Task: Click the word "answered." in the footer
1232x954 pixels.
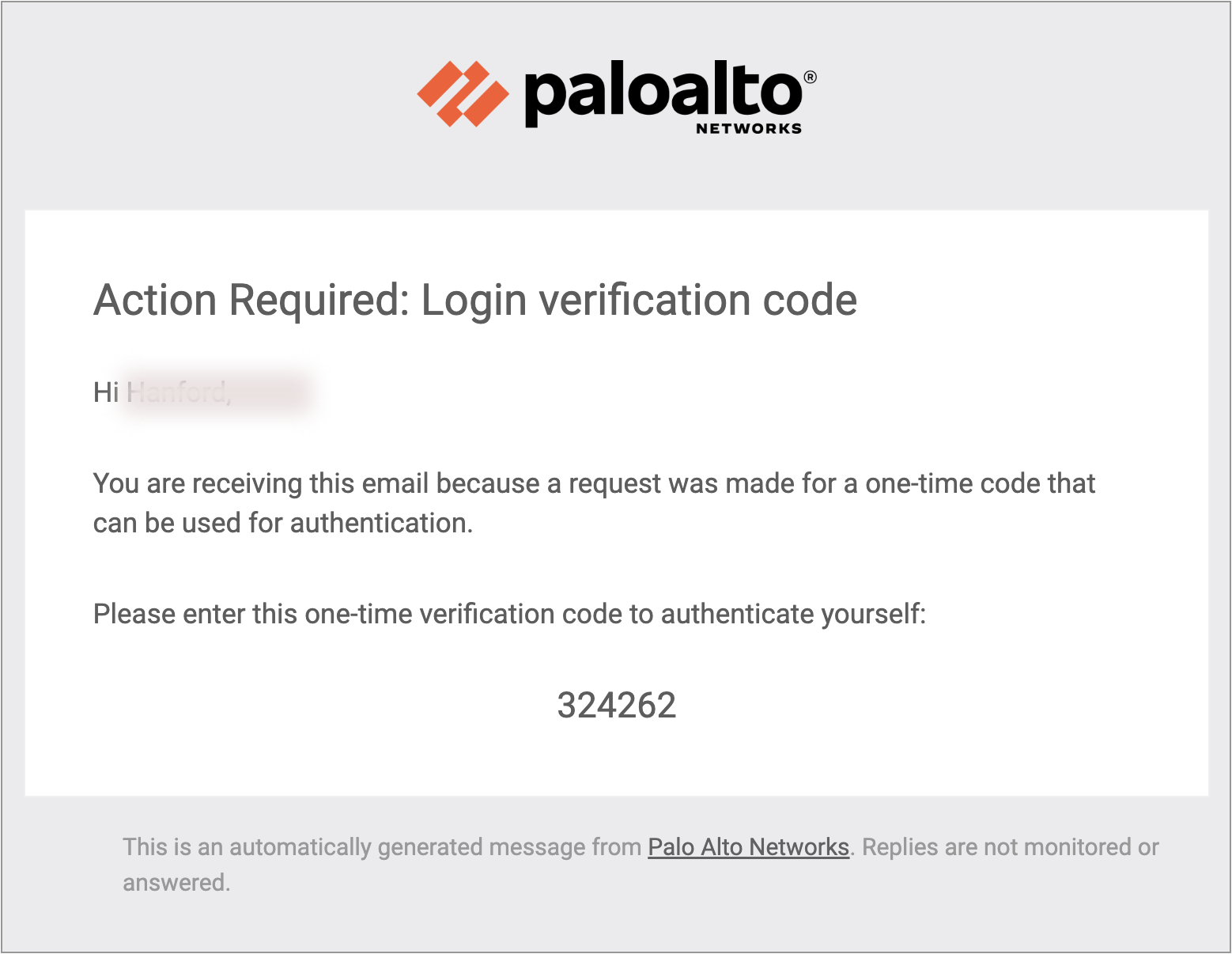Action: pos(176,883)
